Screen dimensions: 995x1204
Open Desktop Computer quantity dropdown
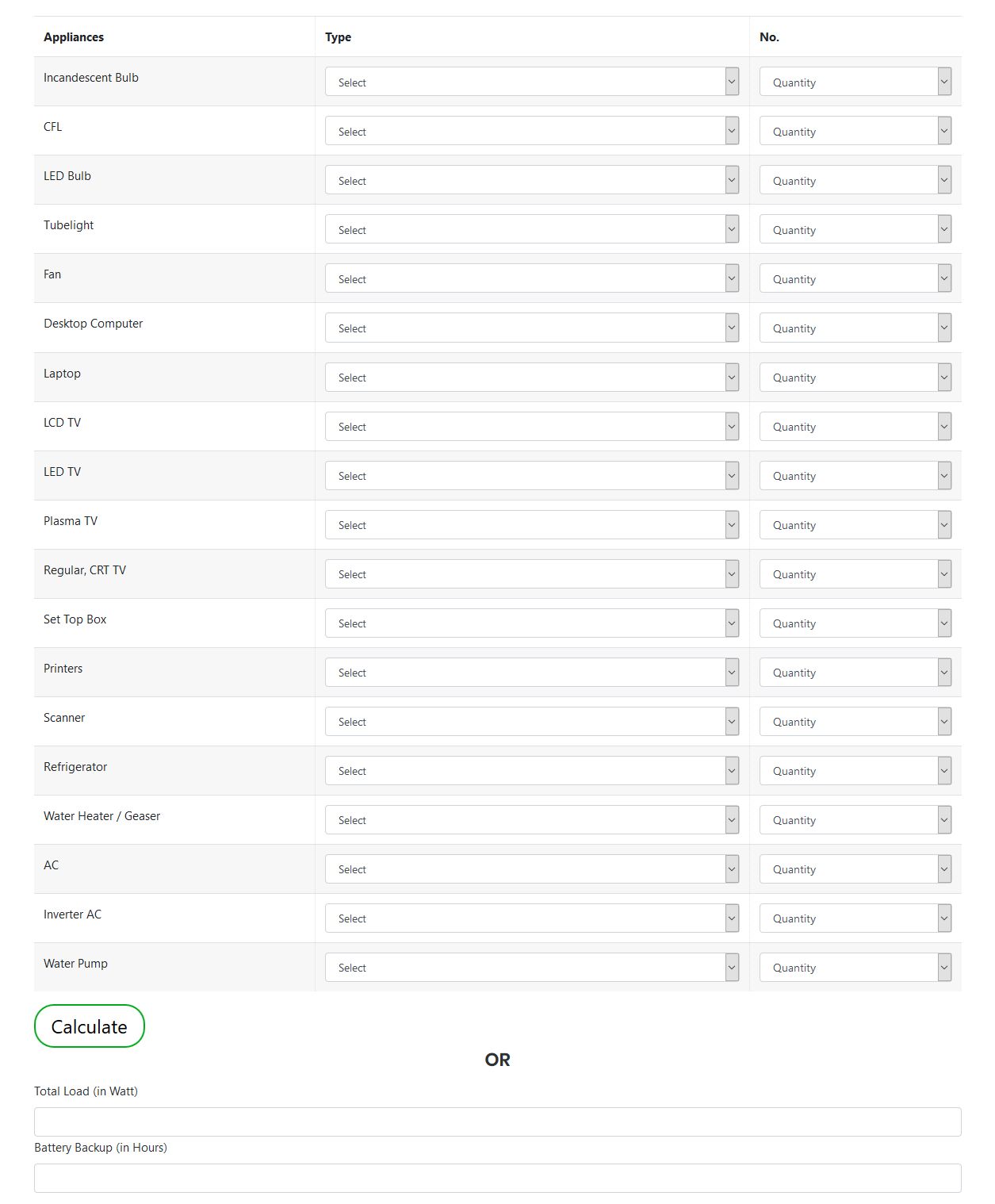click(x=855, y=328)
